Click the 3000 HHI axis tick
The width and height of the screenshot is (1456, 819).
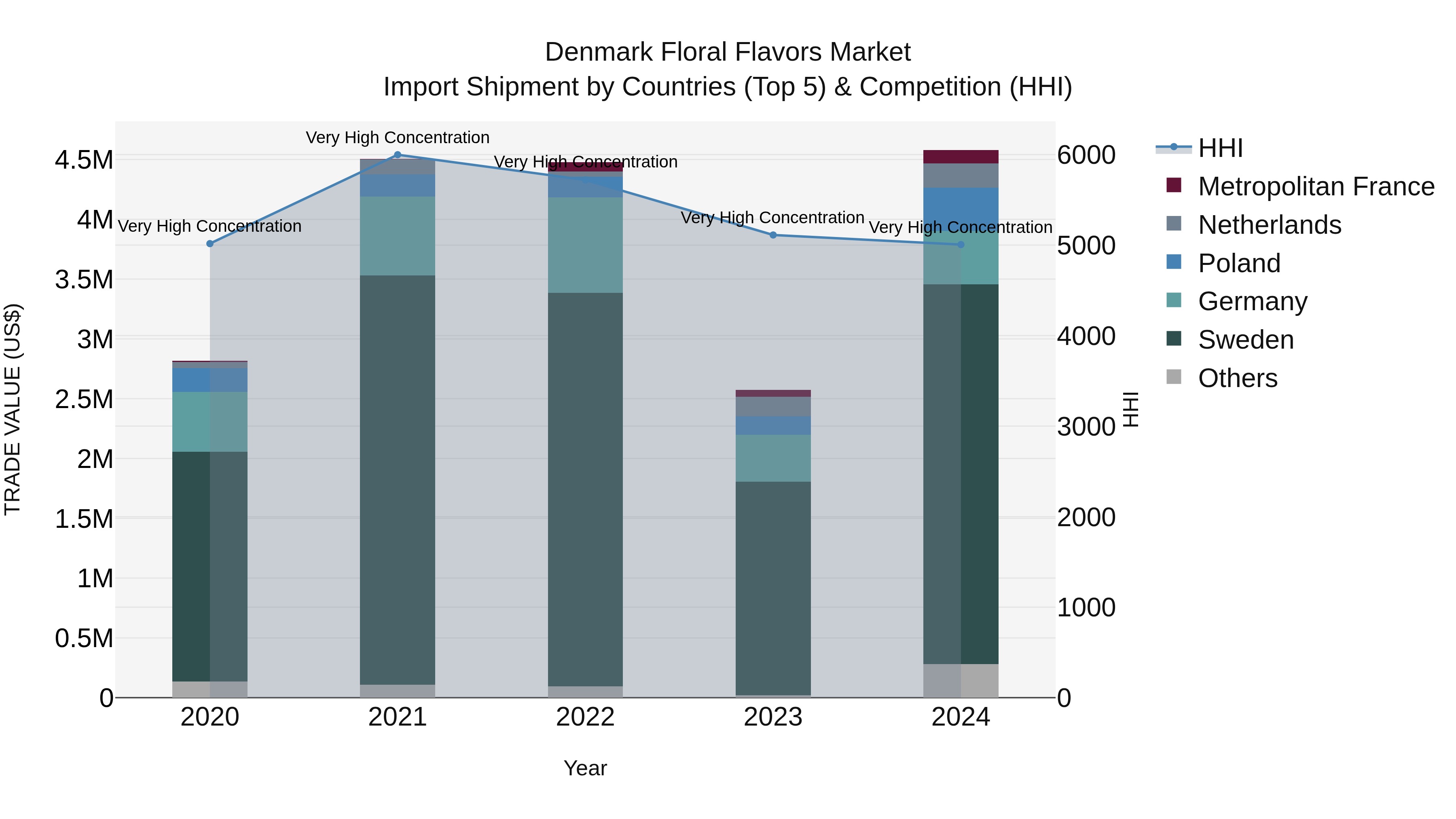[1086, 426]
